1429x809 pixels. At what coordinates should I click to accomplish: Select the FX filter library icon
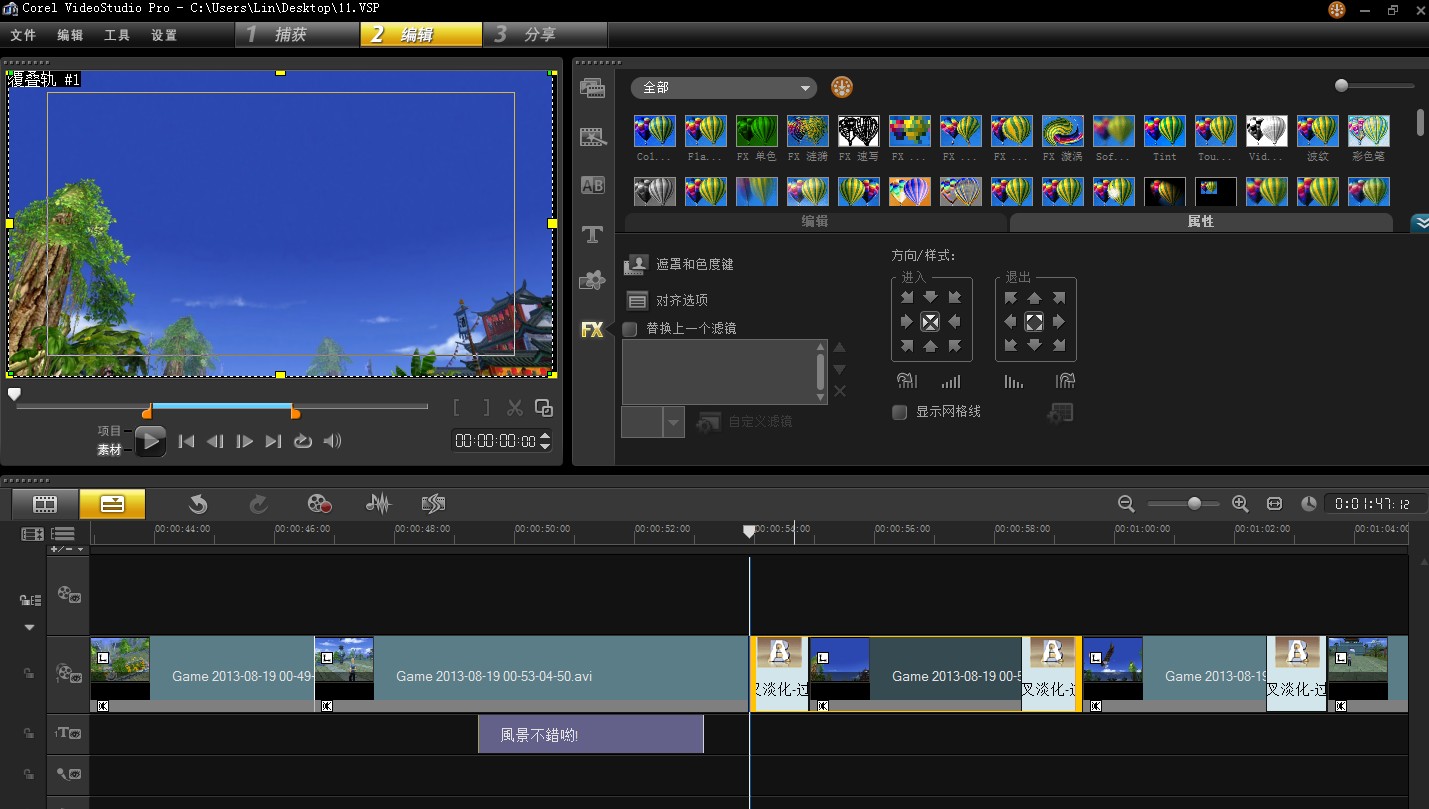pos(592,329)
